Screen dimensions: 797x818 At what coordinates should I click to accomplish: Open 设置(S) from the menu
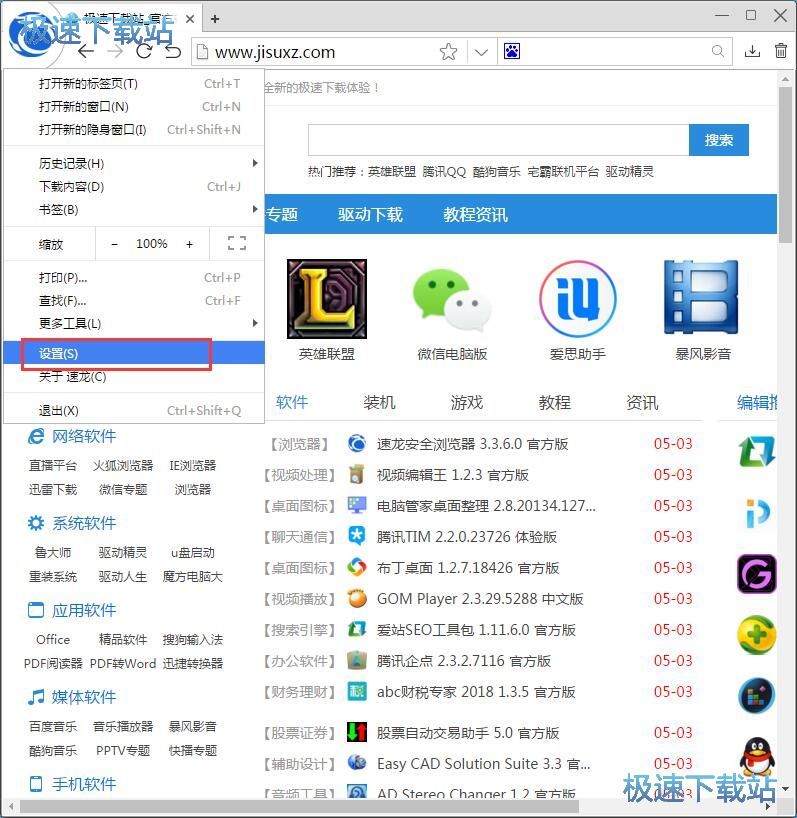[134, 353]
